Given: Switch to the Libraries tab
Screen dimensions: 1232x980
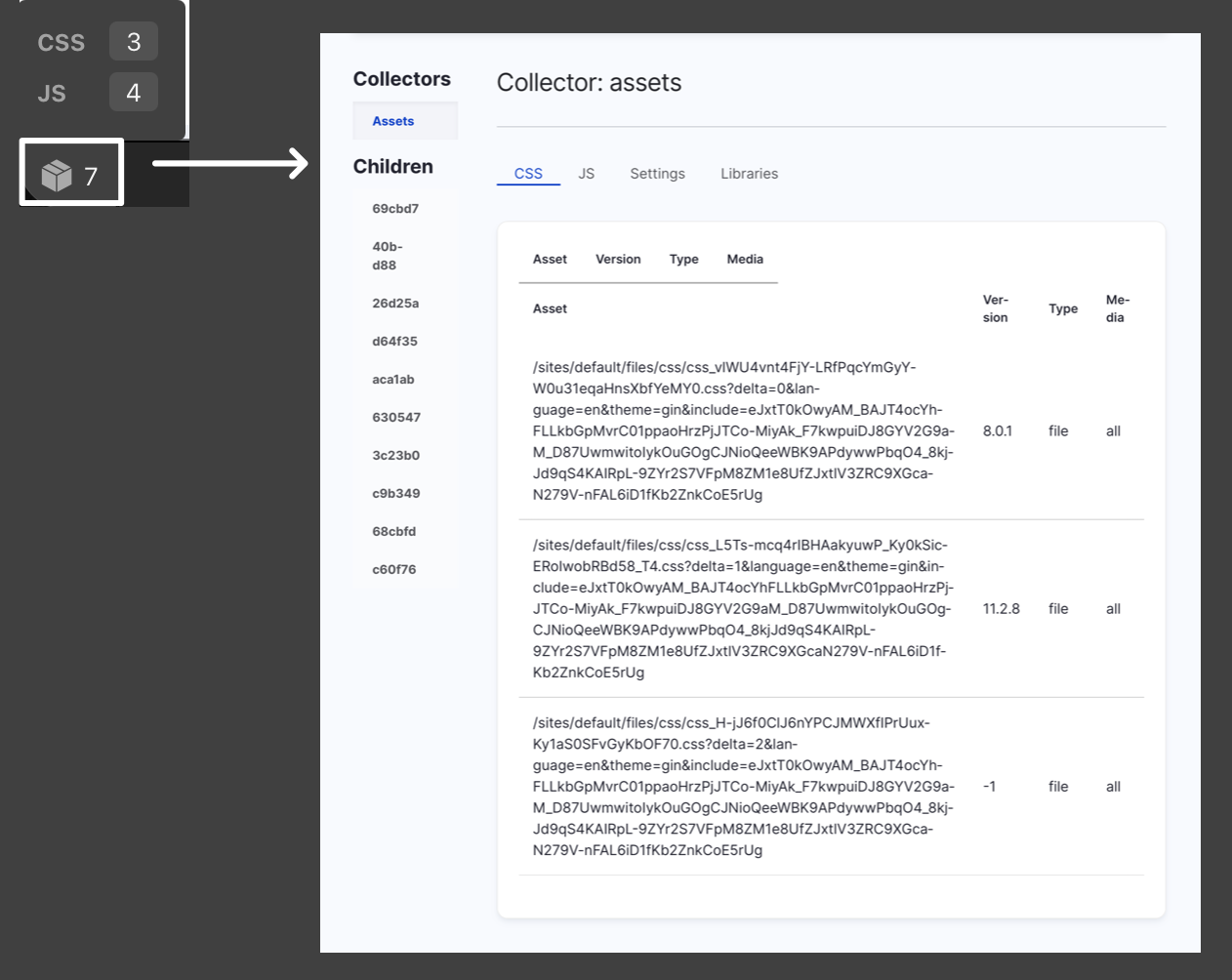Looking at the screenshot, I should click(749, 174).
